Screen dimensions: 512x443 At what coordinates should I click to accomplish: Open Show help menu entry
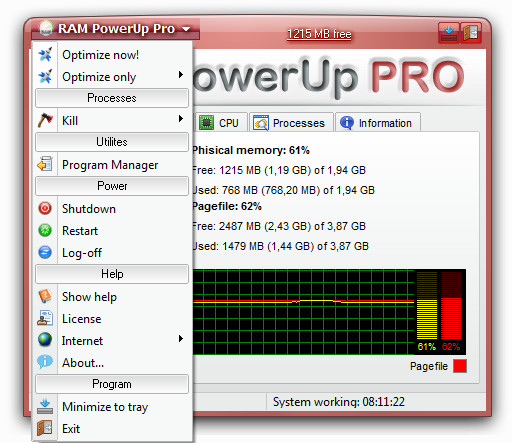(112, 296)
